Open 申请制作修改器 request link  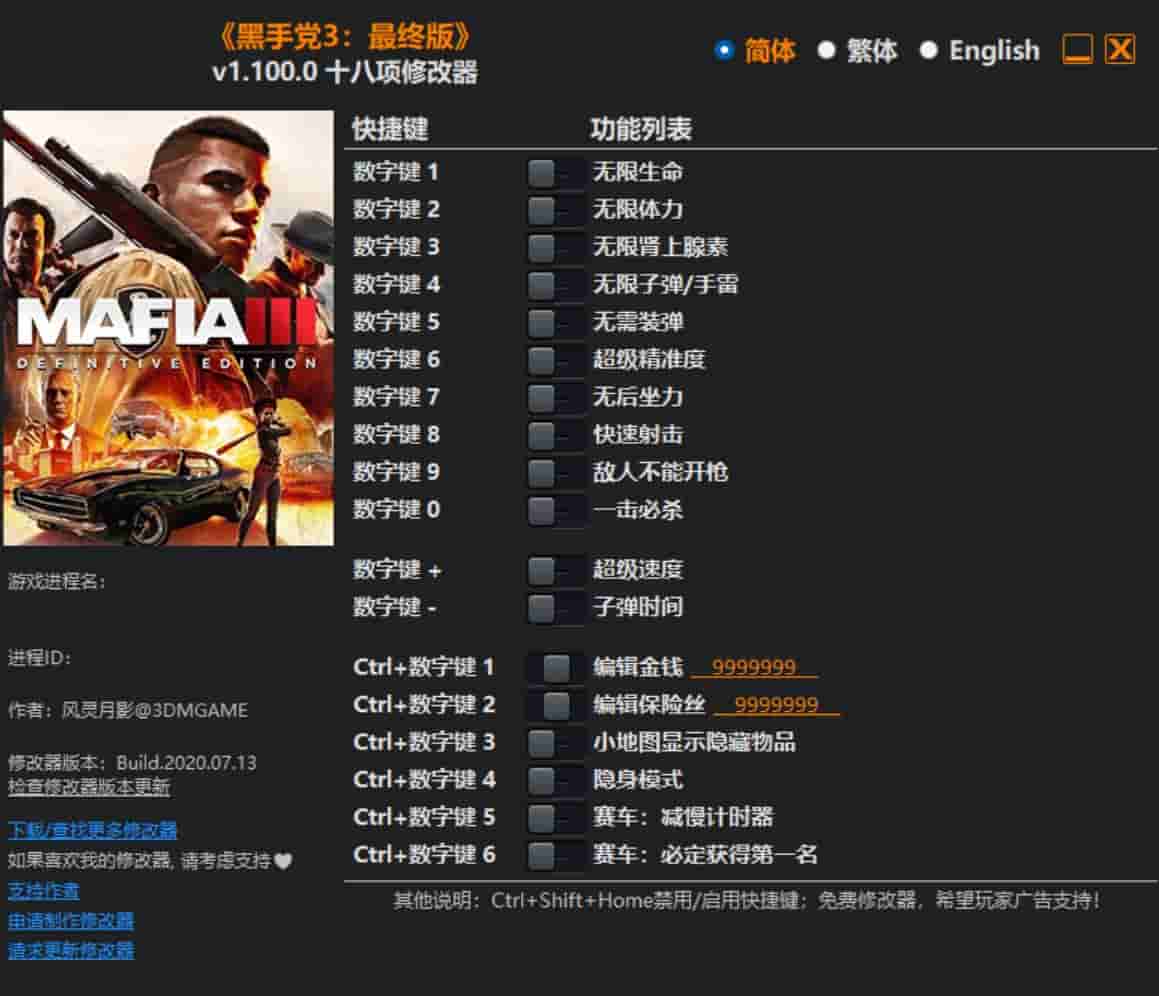tap(71, 920)
